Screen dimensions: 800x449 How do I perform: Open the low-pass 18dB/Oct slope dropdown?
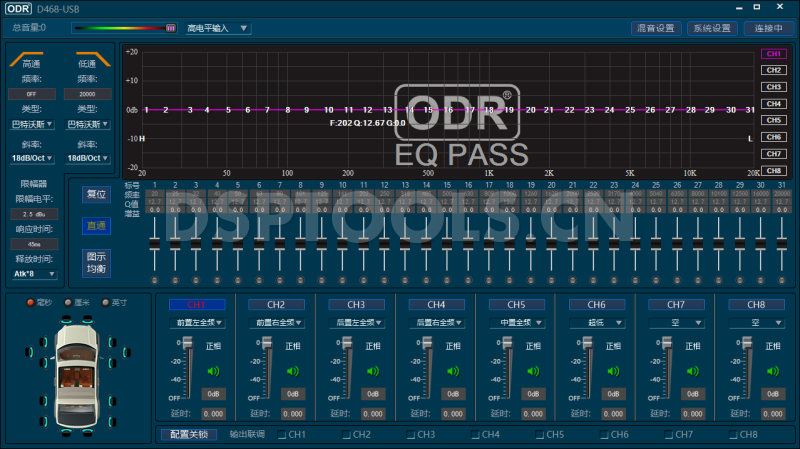[x=88, y=159]
